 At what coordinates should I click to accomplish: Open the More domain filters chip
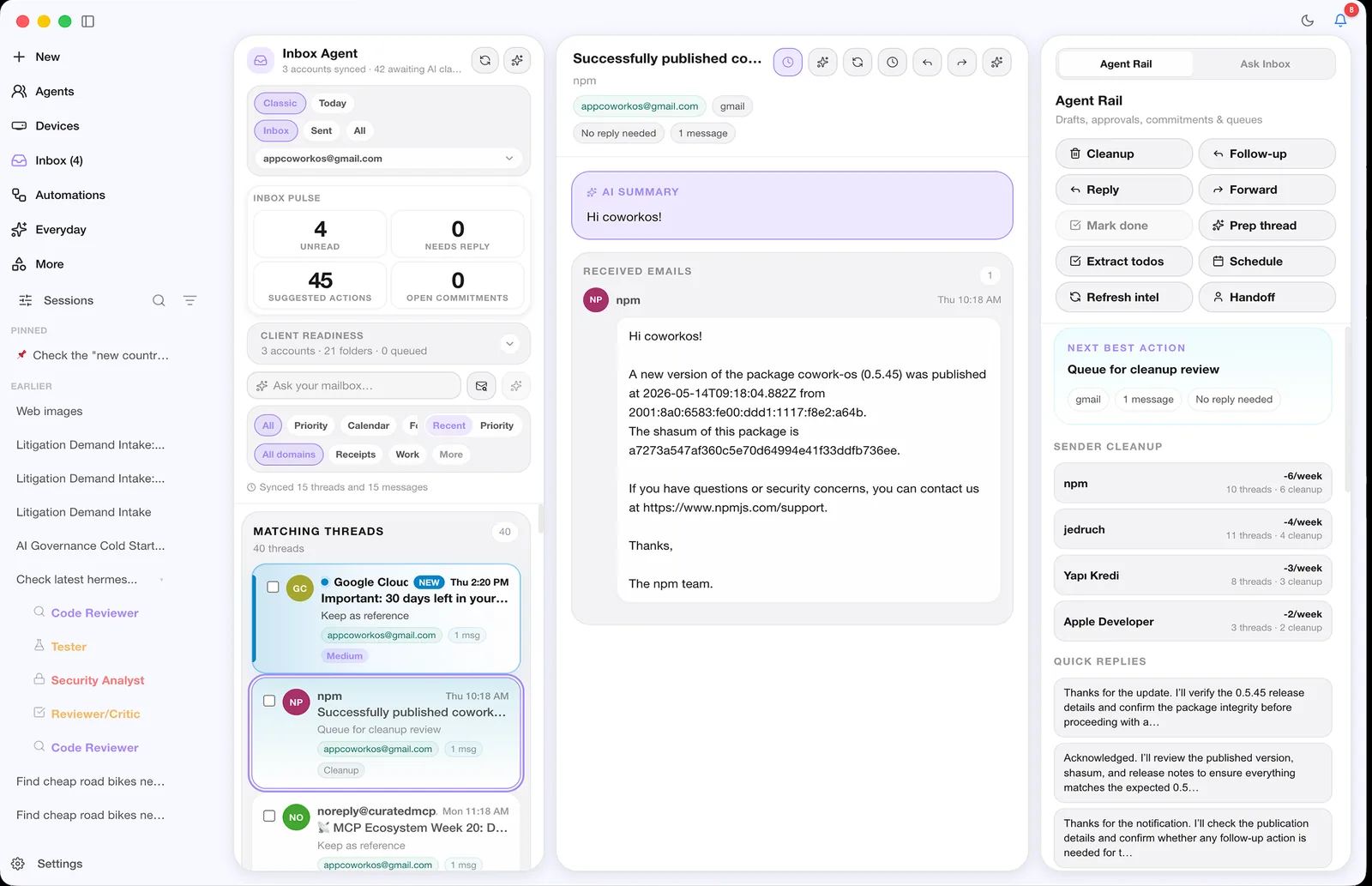coord(451,455)
